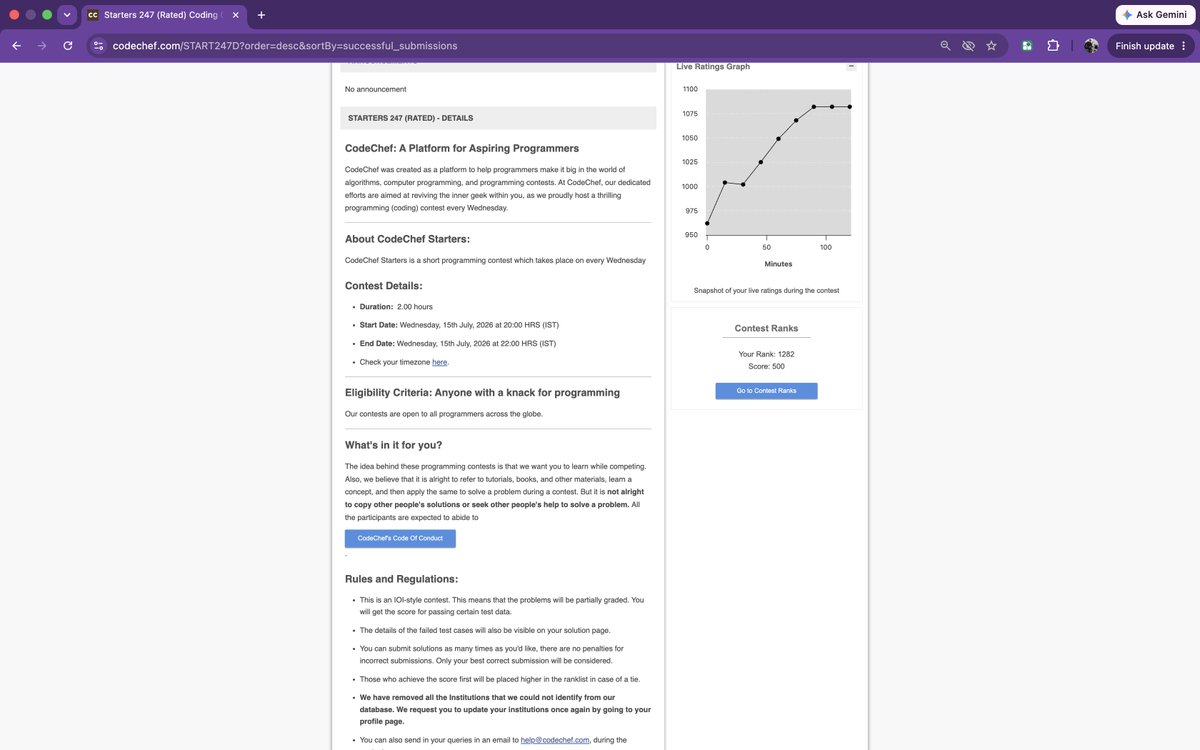Click the URL address bar field
This screenshot has width=1200, height=750.
(520, 46)
